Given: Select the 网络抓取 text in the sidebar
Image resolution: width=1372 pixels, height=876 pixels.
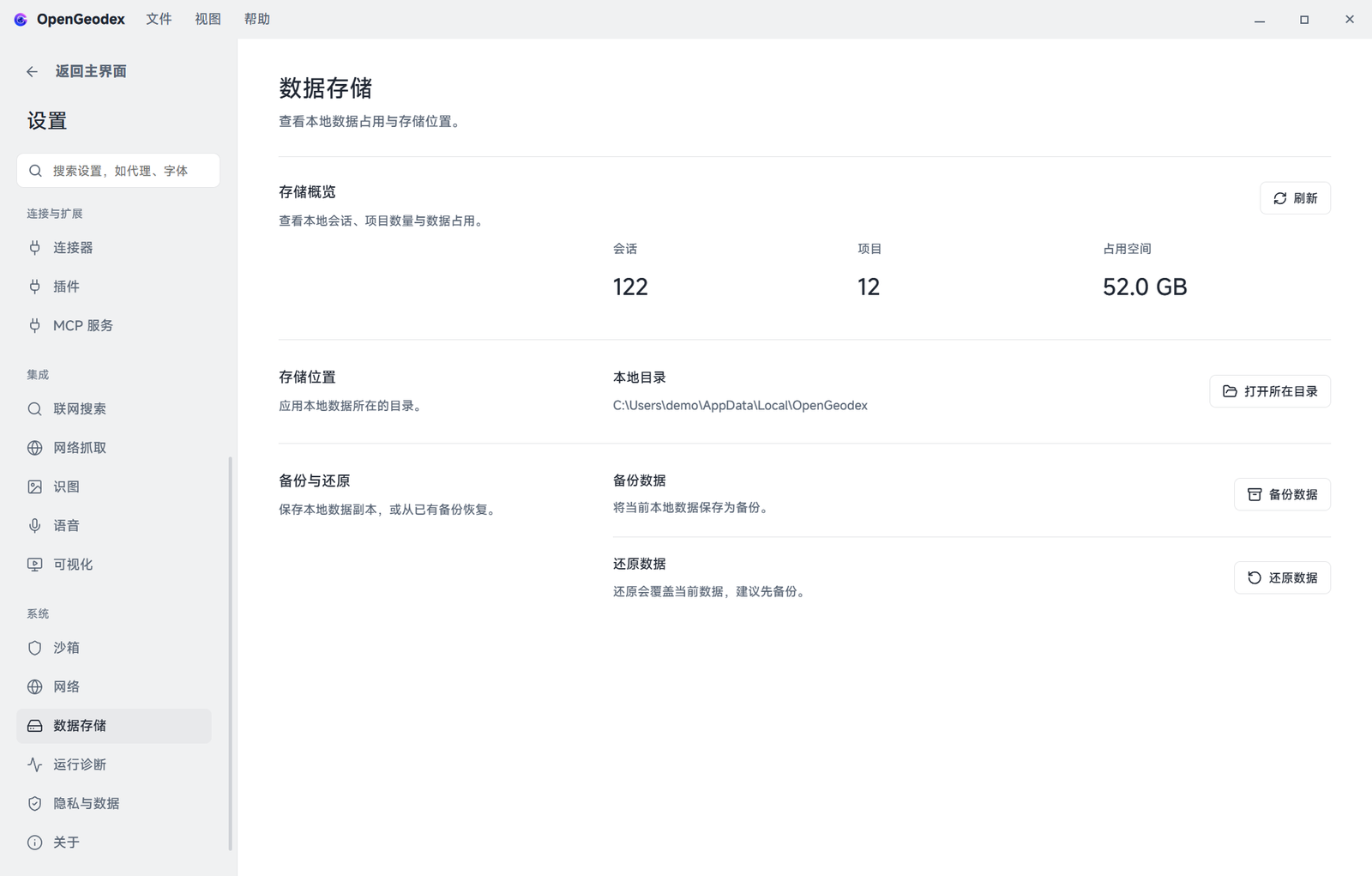Looking at the screenshot, I should coord(80,448).
